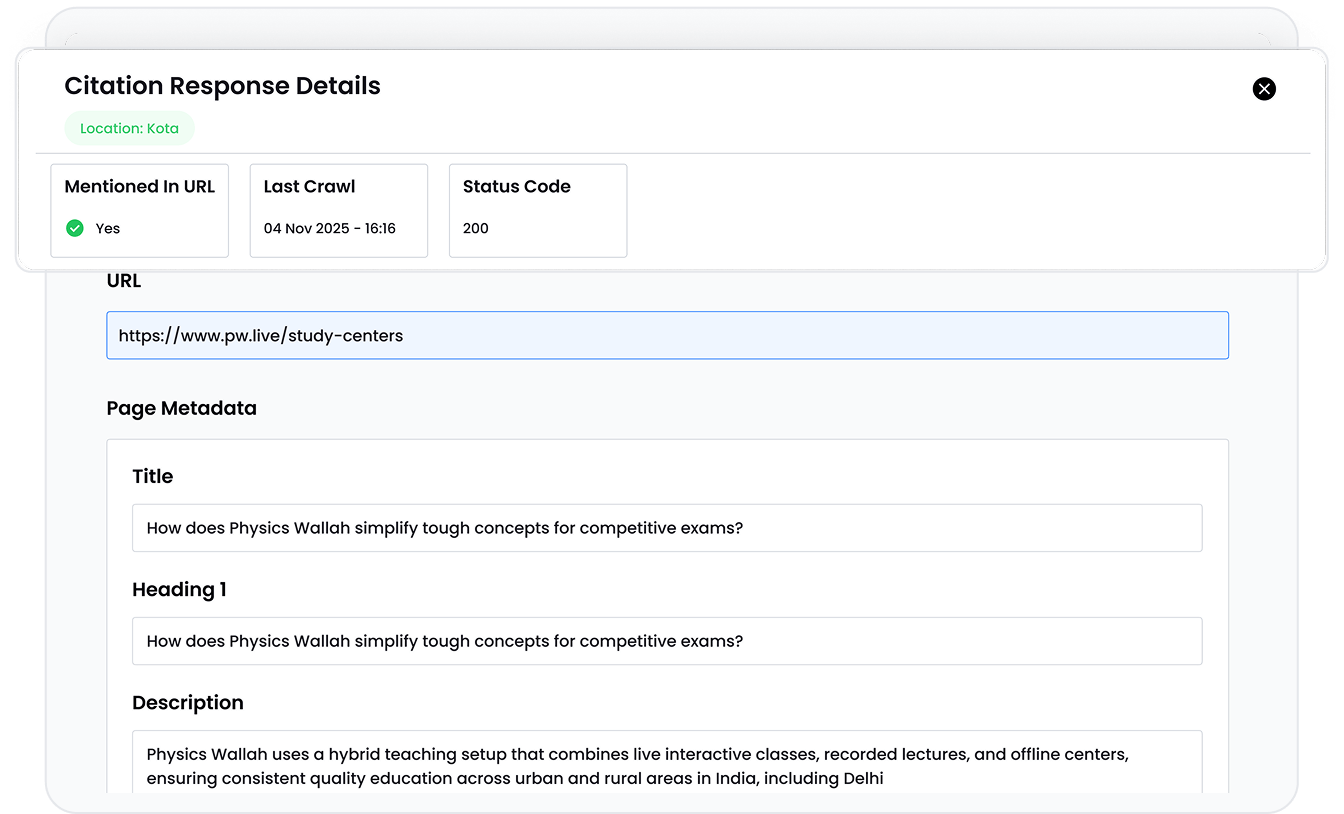
Task: Focus the Heading 1 text field
Action: [667, 641]
